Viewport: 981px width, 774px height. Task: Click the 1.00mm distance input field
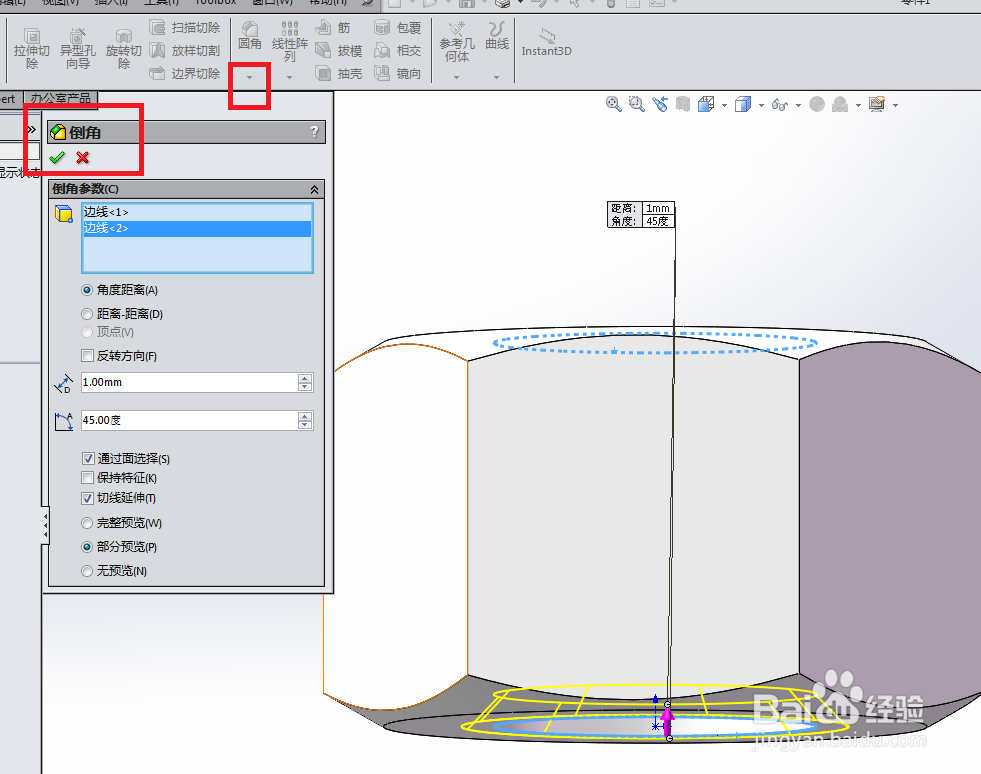(190, 382)
